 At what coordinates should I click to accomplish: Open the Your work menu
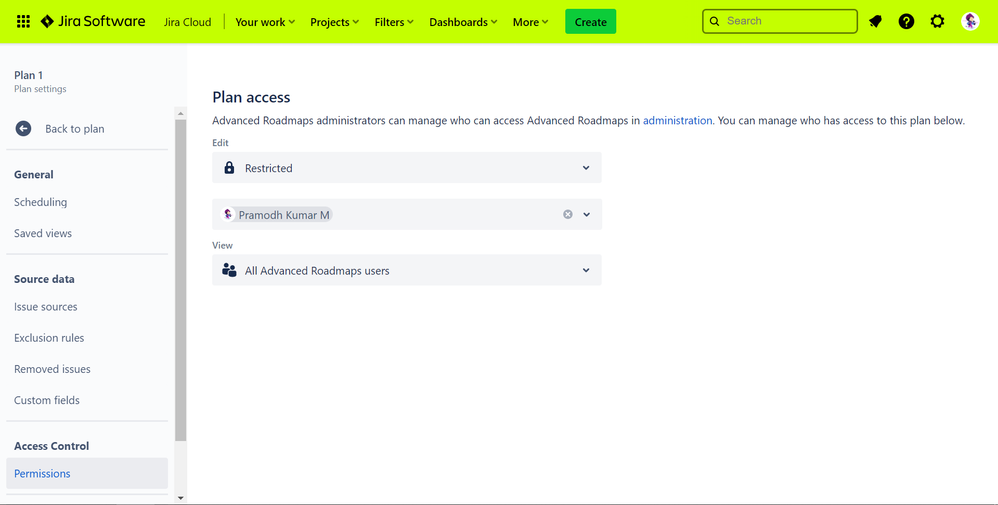click(x=265, y=22)
